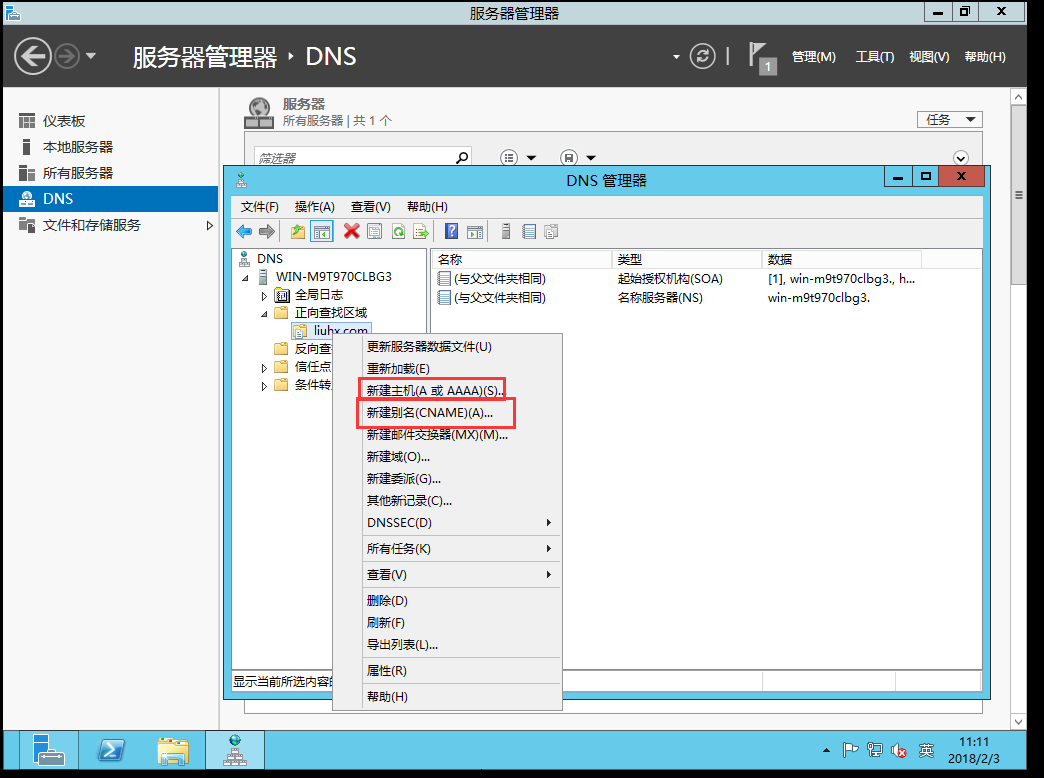Open the notifications flag in Server Manager
The width and height of the screenshot is (1044, 778).
761,58
